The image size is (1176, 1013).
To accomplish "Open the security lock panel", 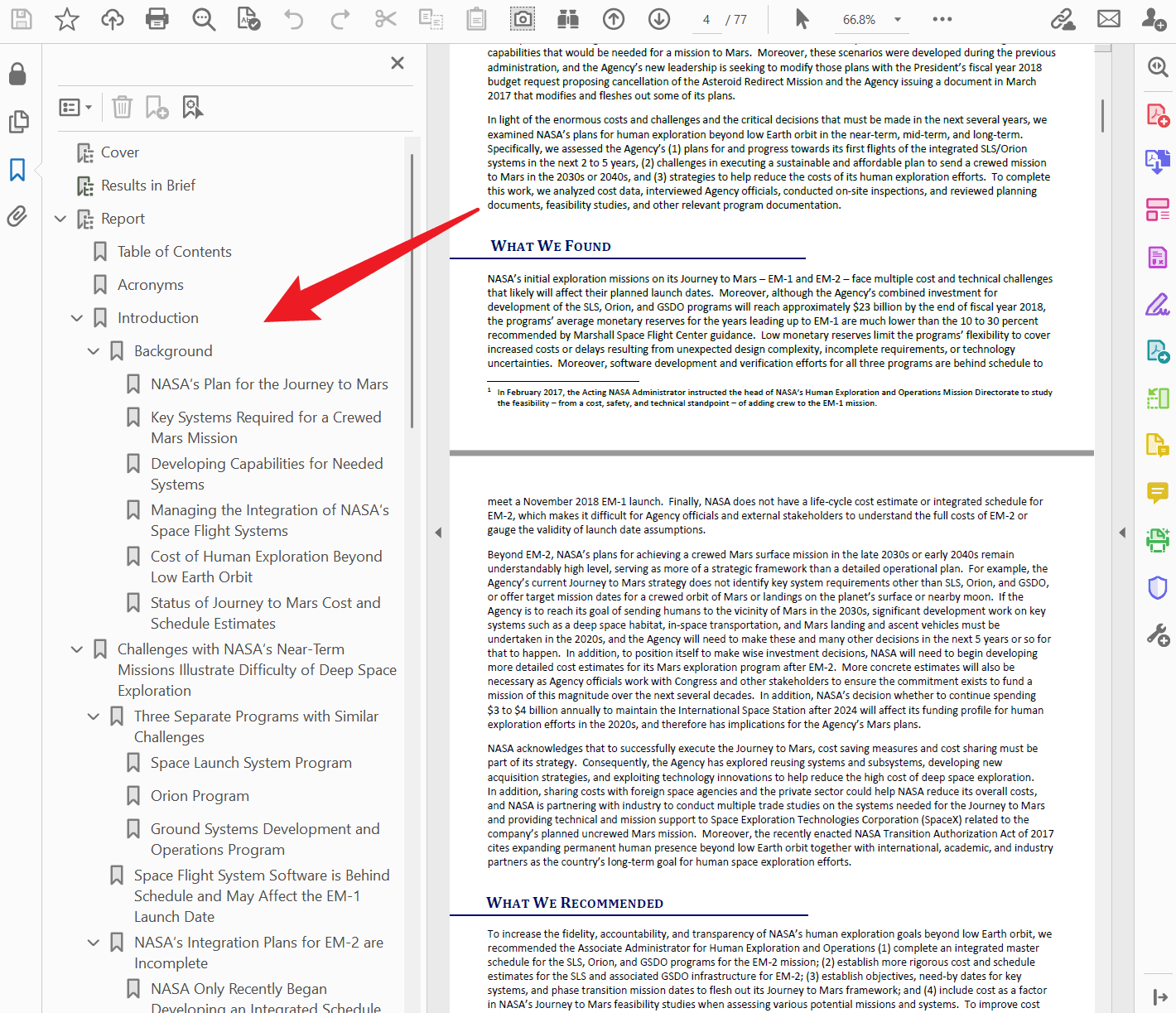I will tap(17, 75).
